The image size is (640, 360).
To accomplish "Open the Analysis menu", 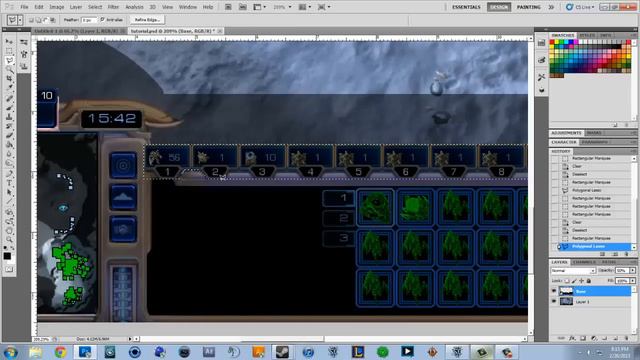I will pyautogui.click(x=134, y=7).
